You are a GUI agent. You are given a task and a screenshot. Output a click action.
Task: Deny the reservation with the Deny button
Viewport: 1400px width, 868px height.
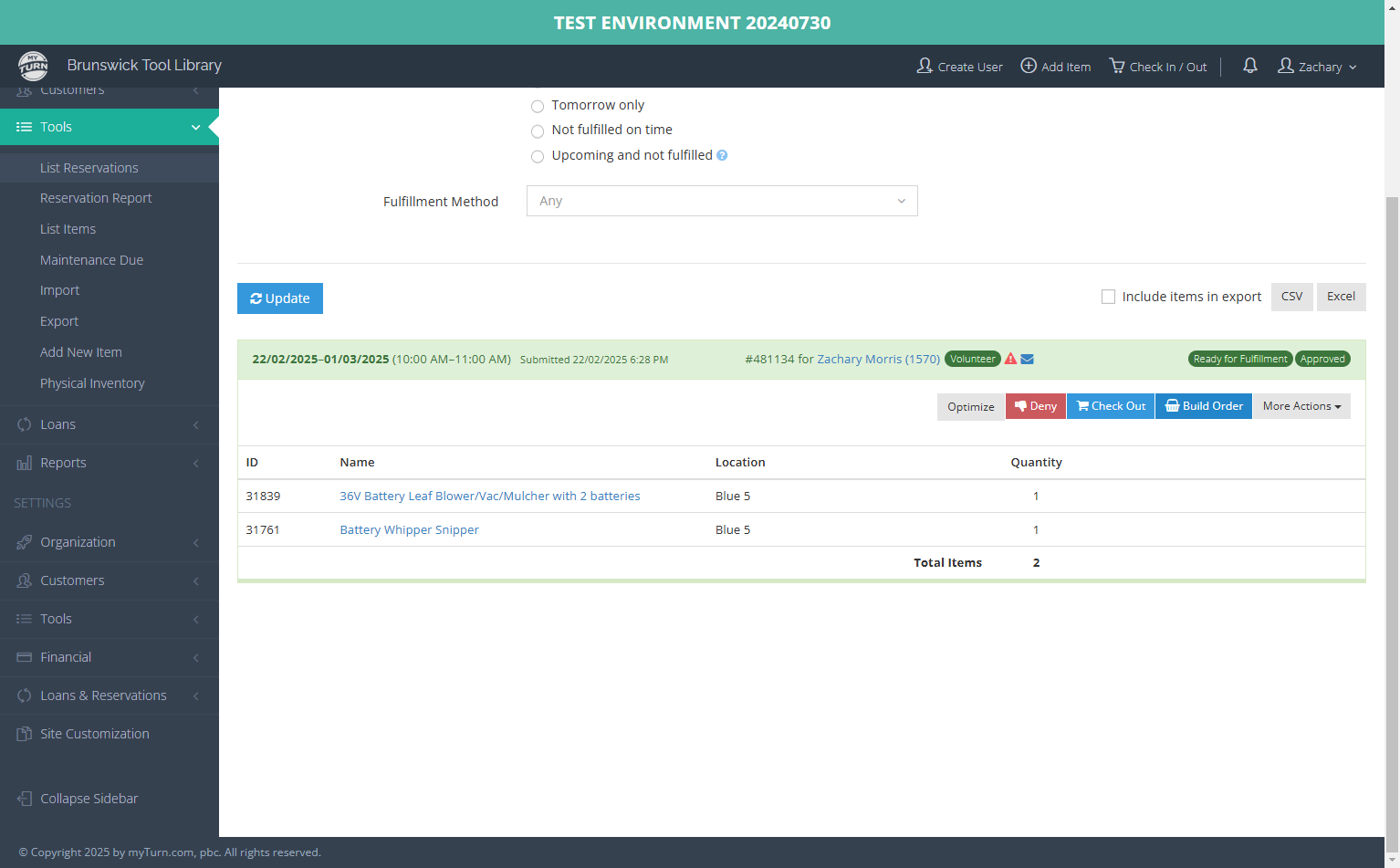pyautogui.click(x=1035, y=406)
